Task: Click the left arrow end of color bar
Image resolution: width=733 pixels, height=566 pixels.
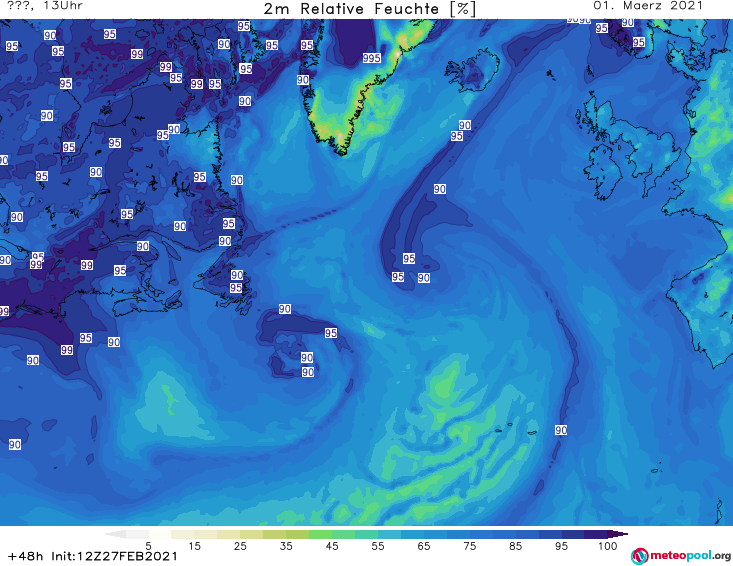Action: coord(115,534)
